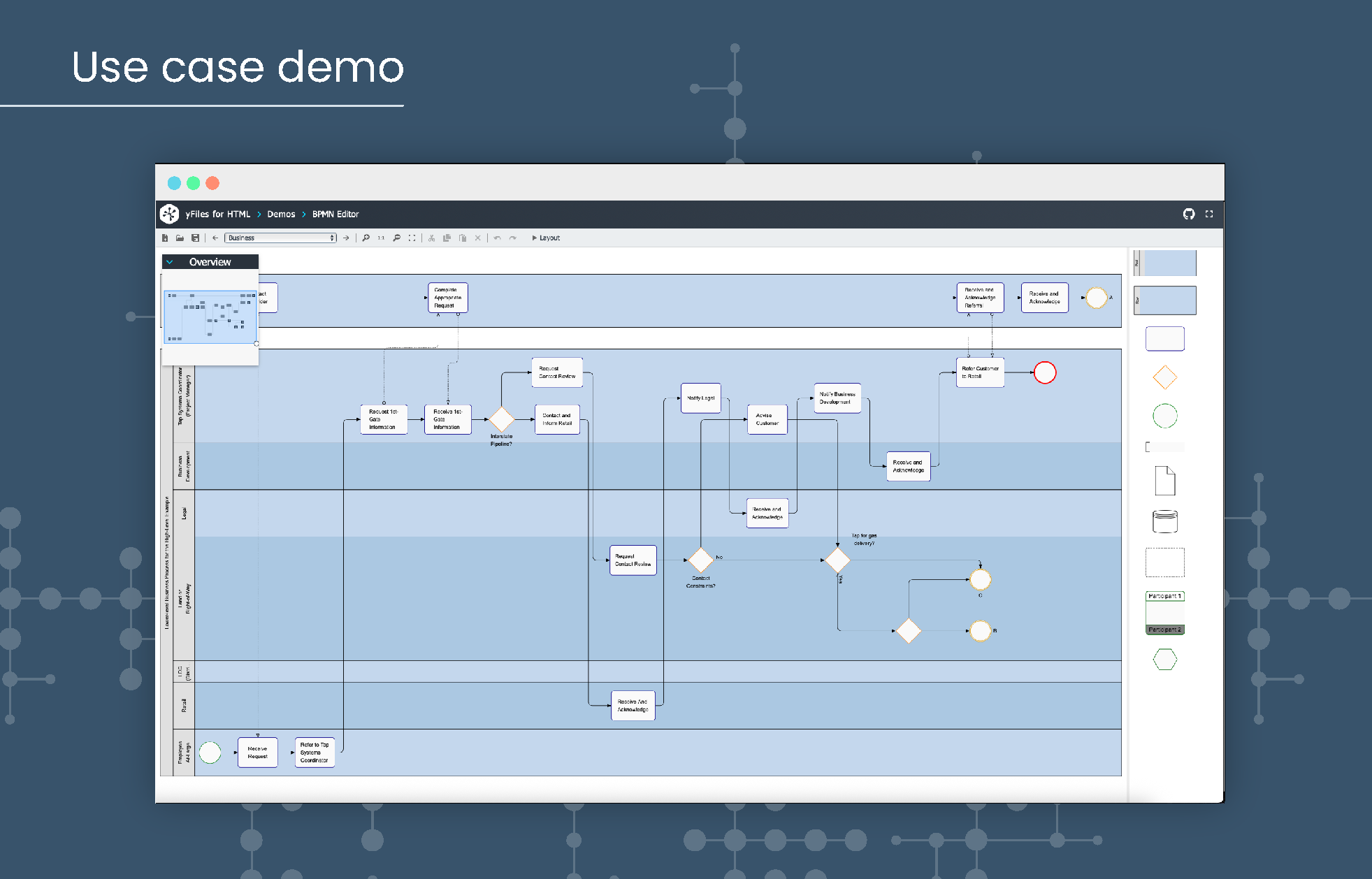
Task: Click the Redo arrow button
Action: (514, 238)
